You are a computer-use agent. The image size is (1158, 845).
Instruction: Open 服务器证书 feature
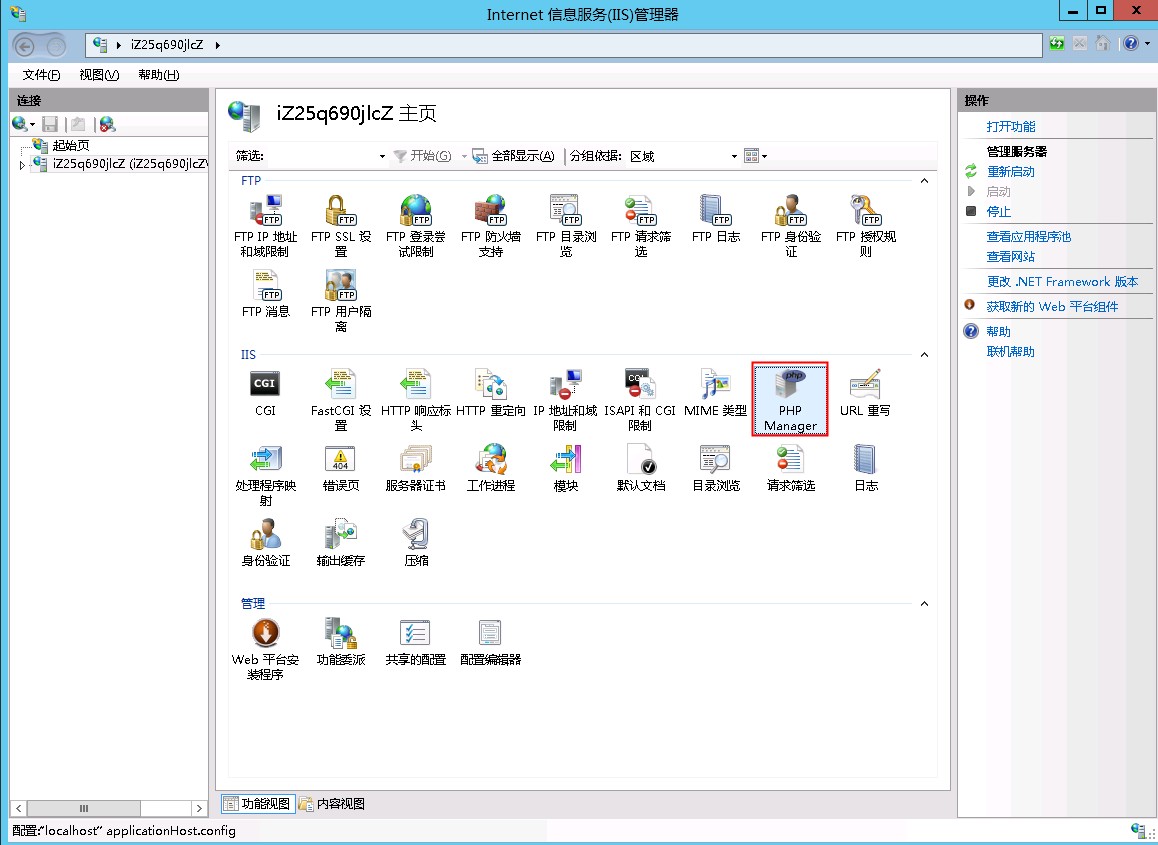(416, 468)
